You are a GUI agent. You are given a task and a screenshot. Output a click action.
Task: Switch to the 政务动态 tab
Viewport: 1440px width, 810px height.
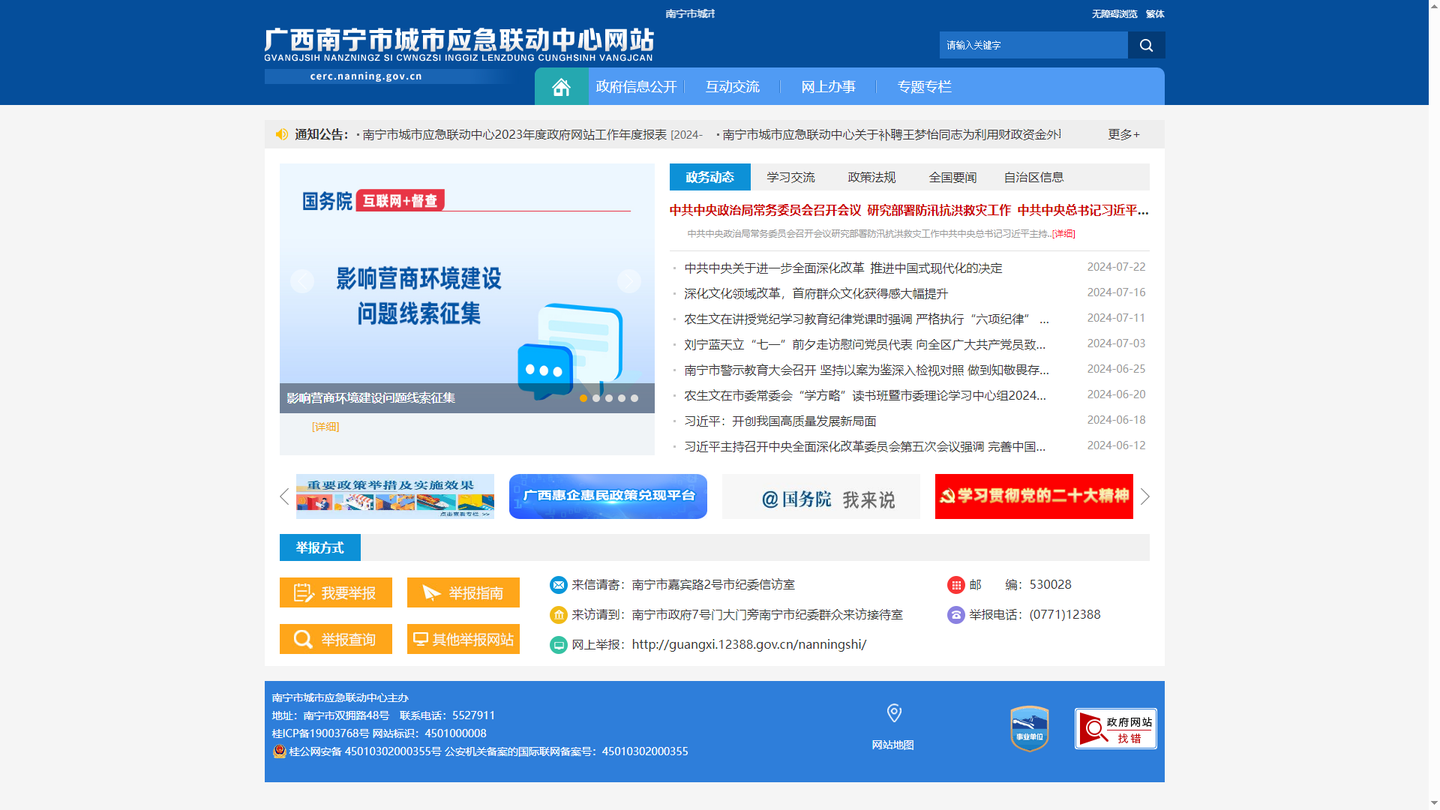[710, 177]
